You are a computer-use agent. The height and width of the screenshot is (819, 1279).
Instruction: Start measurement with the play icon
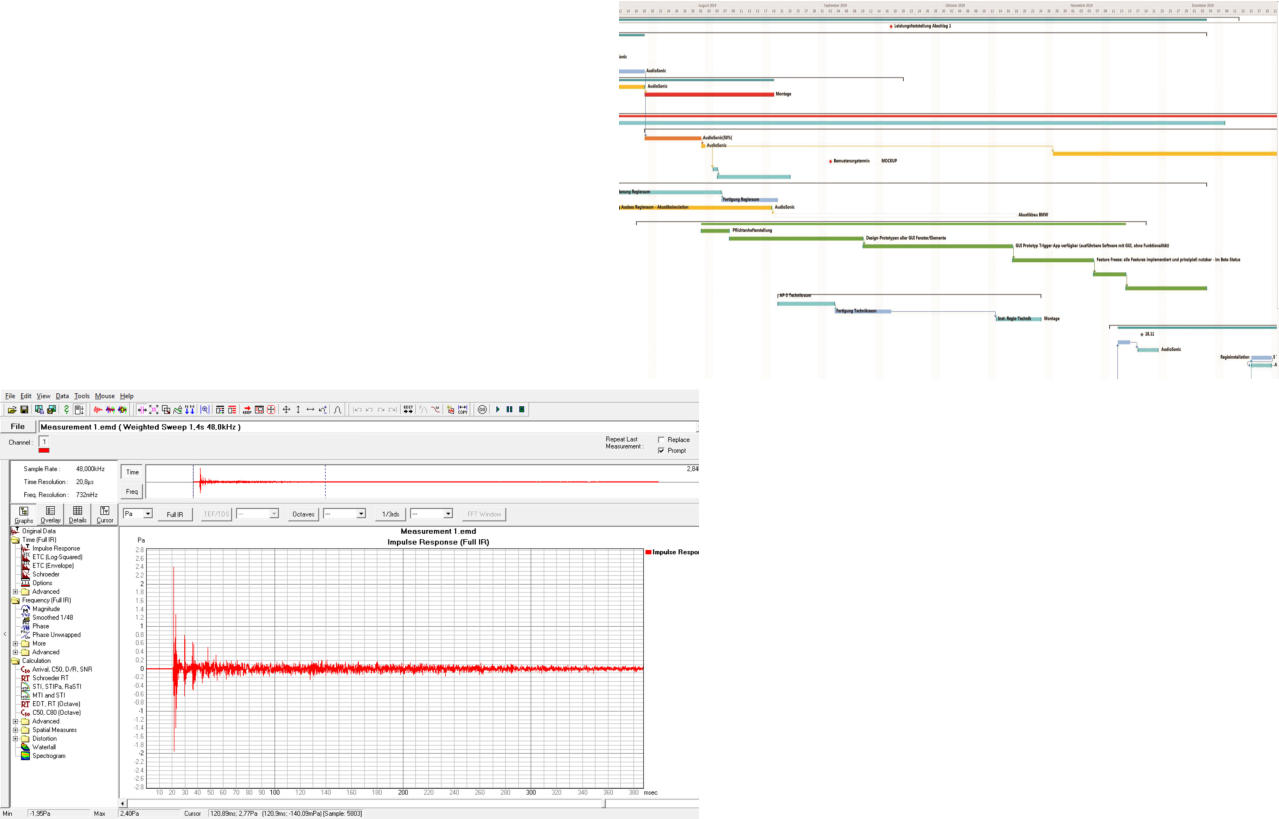tap(498, 409)
